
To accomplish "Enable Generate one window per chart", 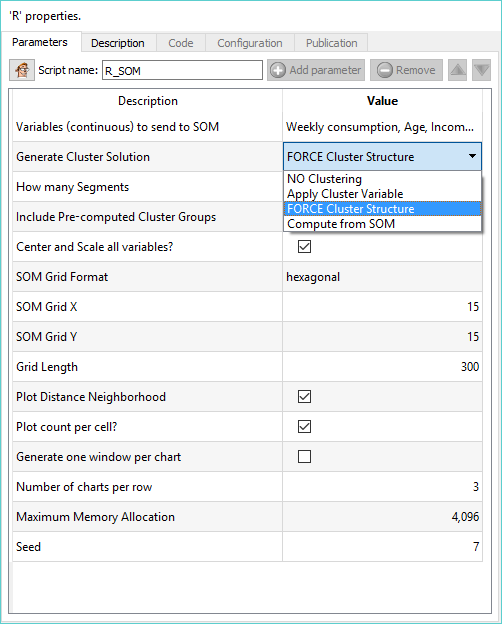I will [304, 456].
